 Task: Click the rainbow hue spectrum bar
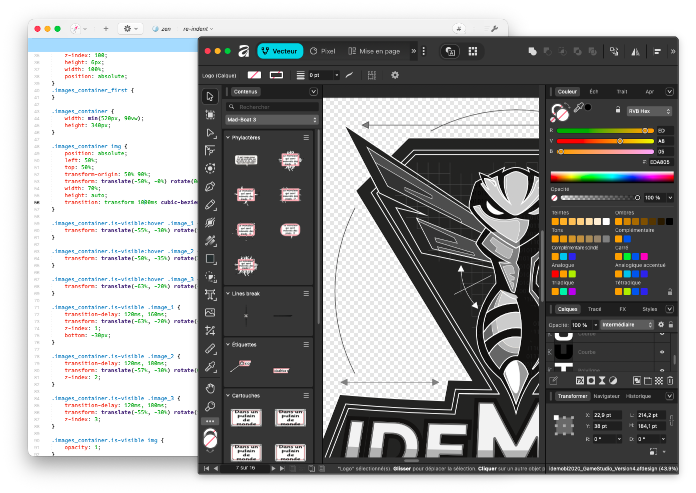click(612, 177)
